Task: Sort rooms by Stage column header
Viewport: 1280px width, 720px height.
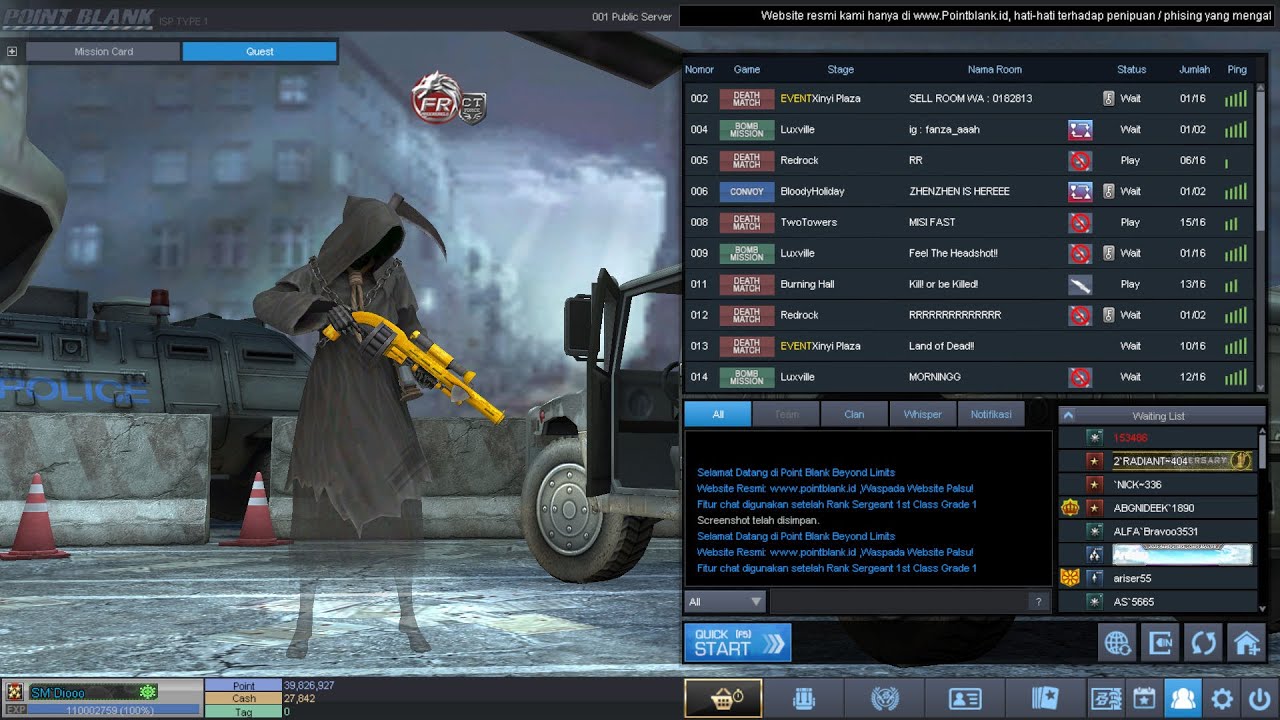Action: pos(841,70)
